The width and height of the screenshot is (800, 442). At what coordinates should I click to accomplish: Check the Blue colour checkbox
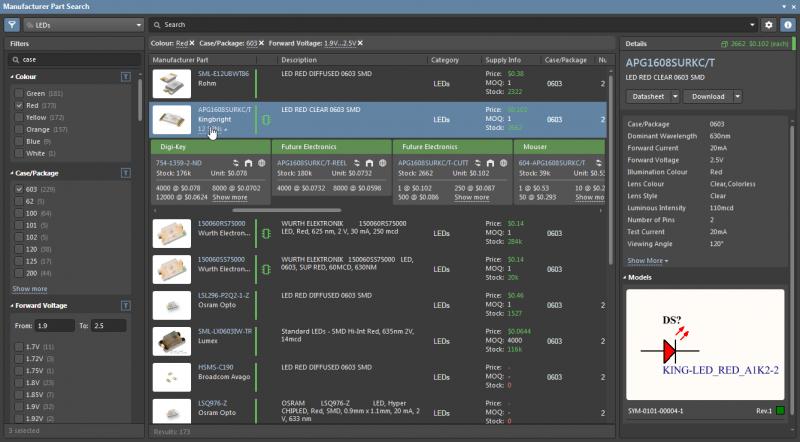(19, 141)
